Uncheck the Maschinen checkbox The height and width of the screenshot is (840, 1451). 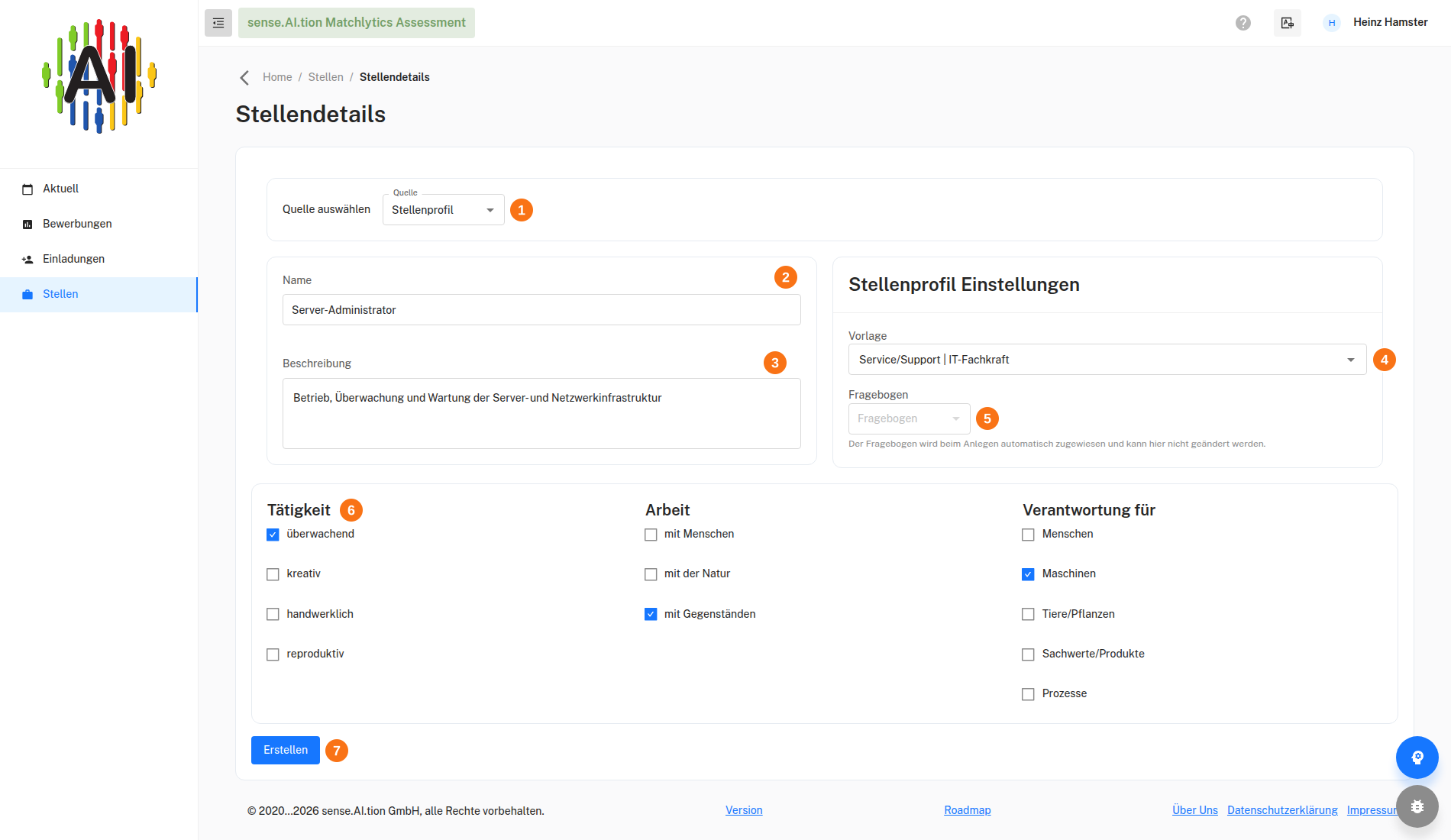pyautogui.click(x=1028, y=574)
